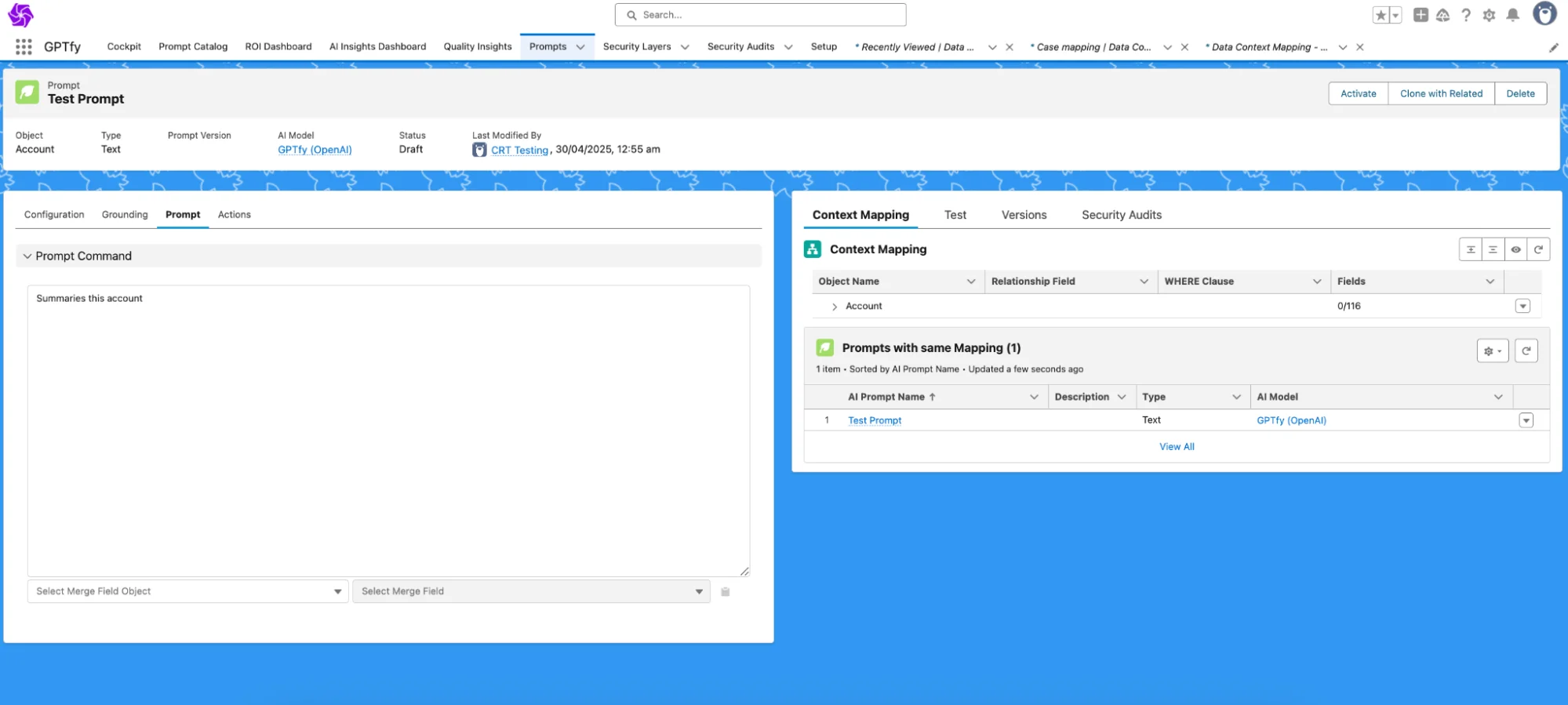Close the Recently Viewed Data tab

point(1010,47)
